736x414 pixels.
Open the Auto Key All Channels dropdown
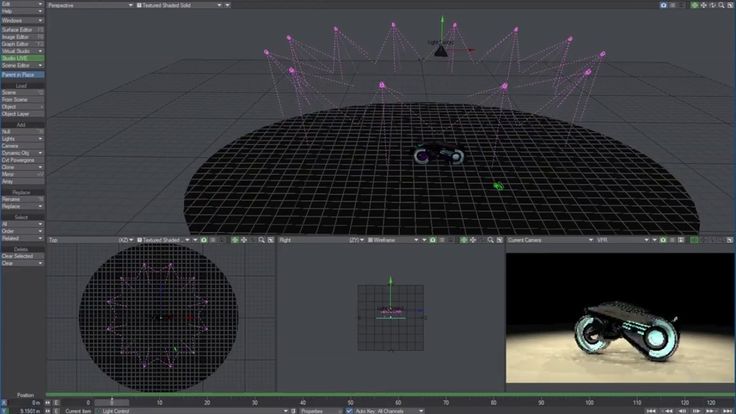pyautogui.click(x=389, y=411)
